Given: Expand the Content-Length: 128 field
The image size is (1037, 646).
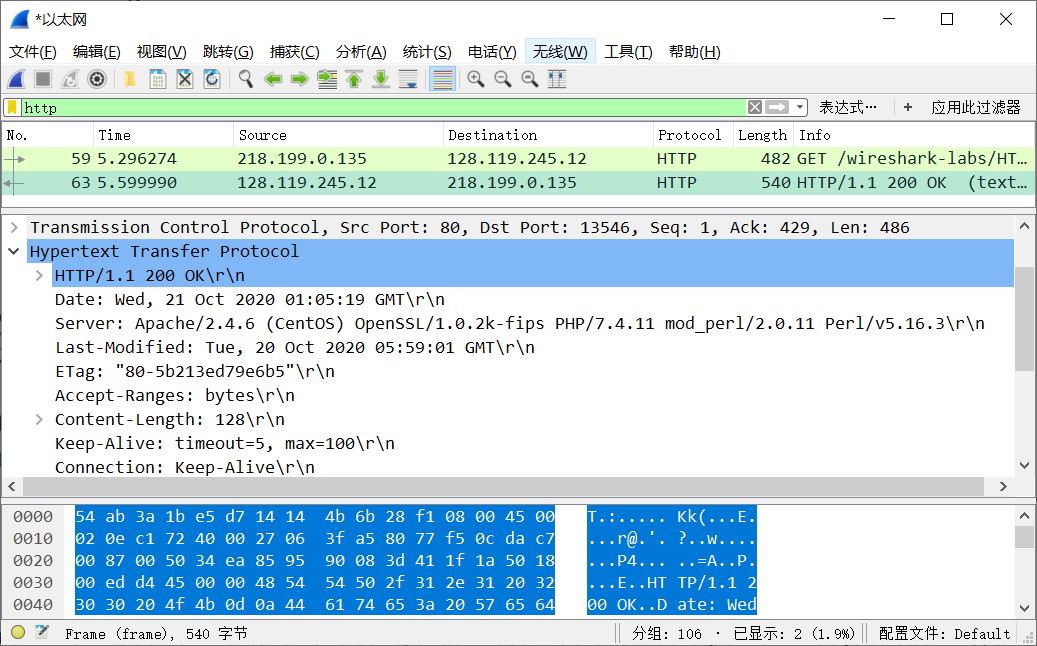Looking at the screenshot, I should (x=39, y=419).
